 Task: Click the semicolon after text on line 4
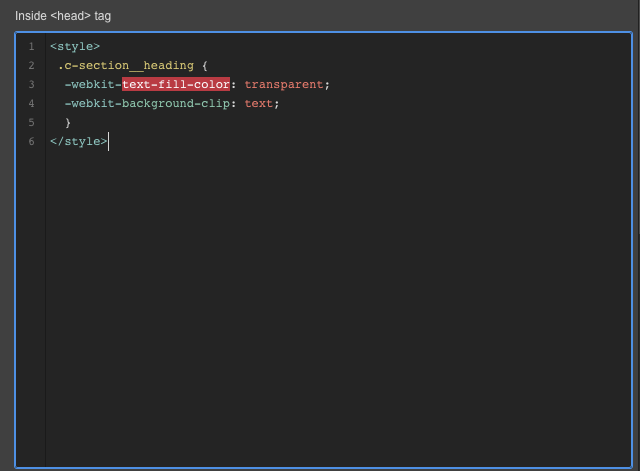(276, 104)
